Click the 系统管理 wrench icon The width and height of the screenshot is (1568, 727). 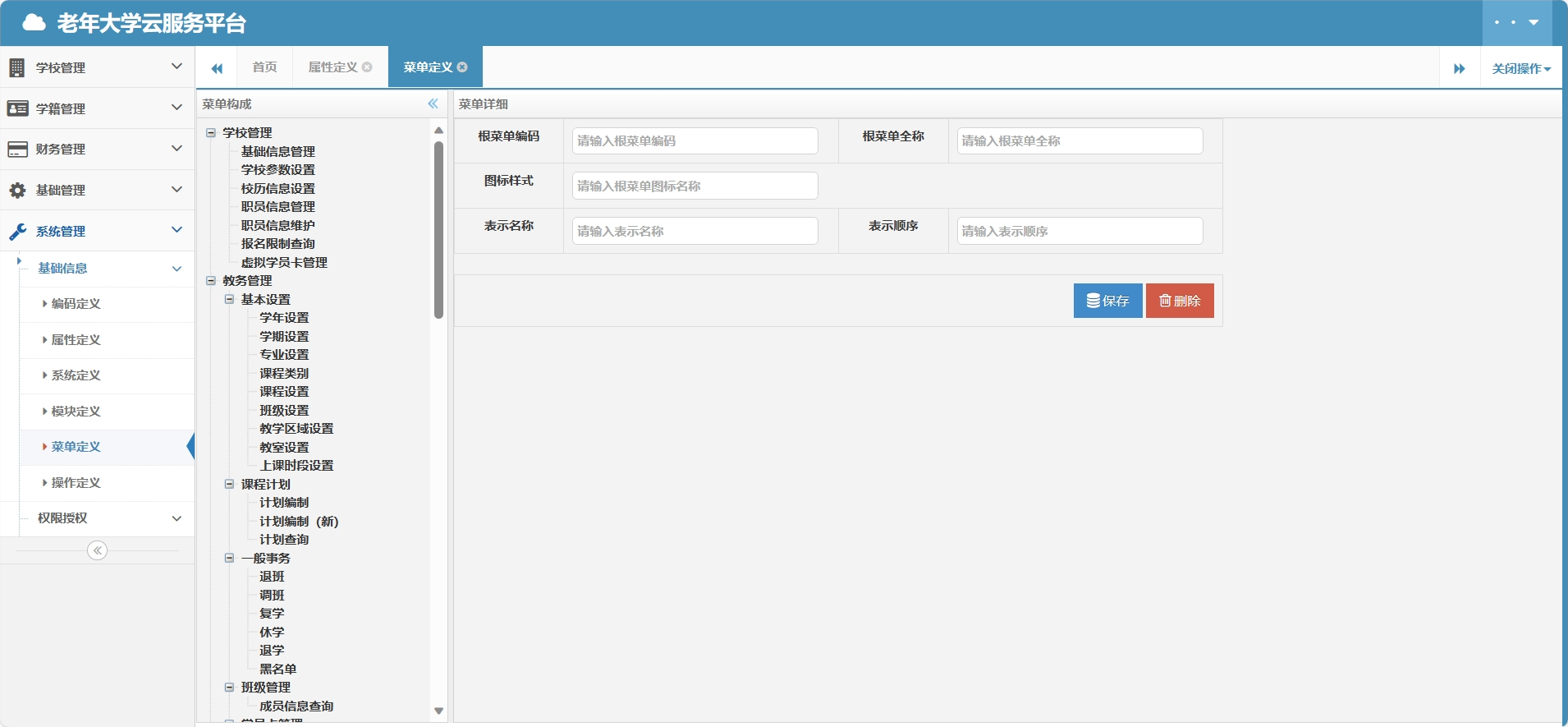17,231
